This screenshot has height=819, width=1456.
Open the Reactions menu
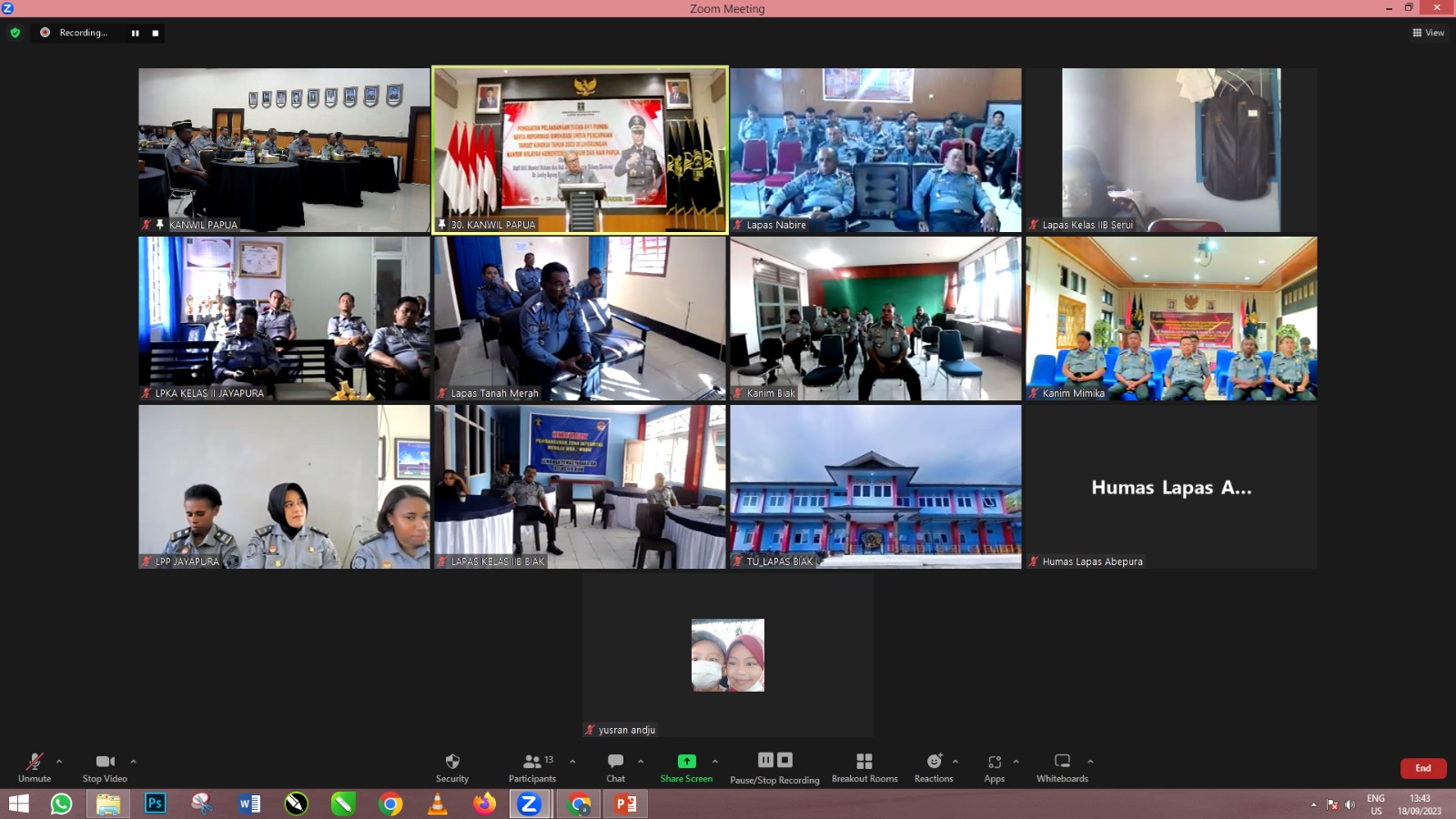pyautogui.click(x=934, y=762)
